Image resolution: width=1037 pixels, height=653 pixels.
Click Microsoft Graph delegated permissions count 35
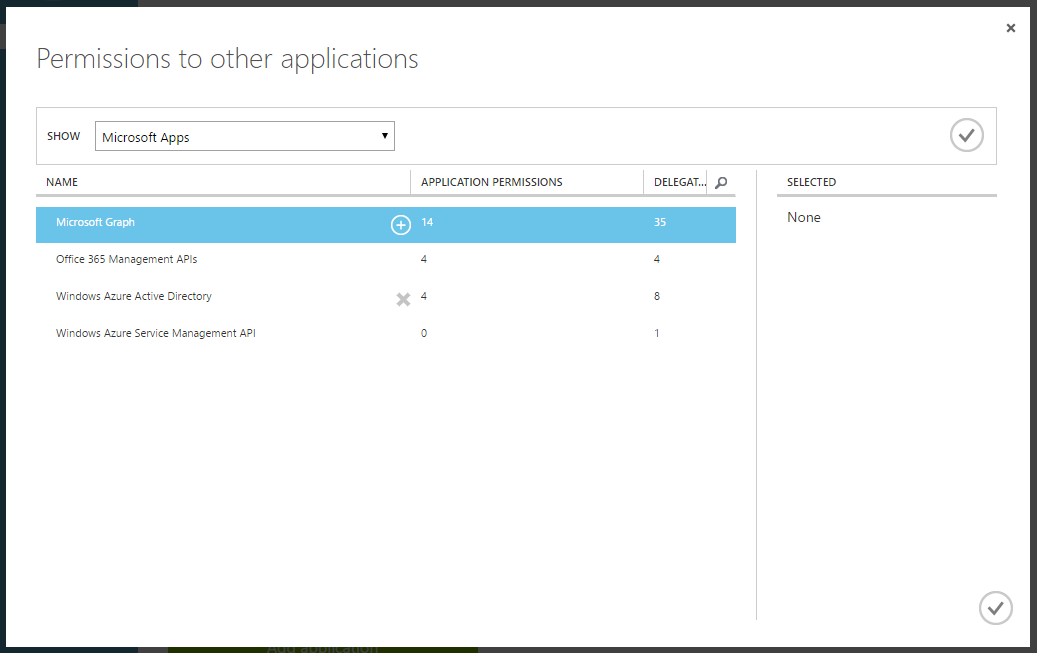coord(660,222)
